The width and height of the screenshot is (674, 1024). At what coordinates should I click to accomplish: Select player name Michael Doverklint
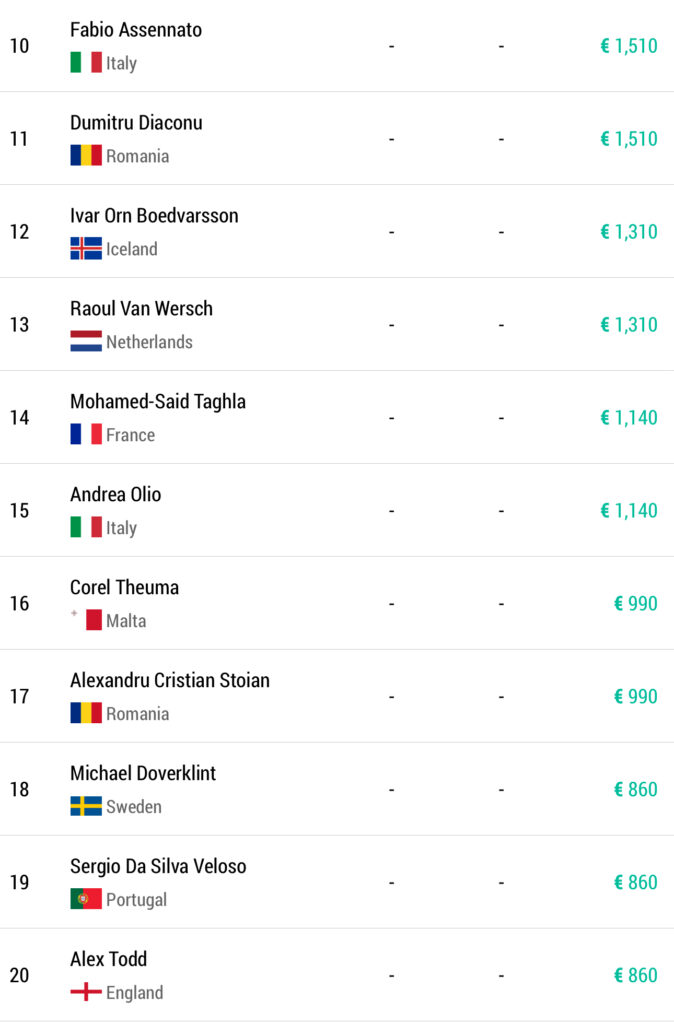pyautogui.click(x=143, y=774)
